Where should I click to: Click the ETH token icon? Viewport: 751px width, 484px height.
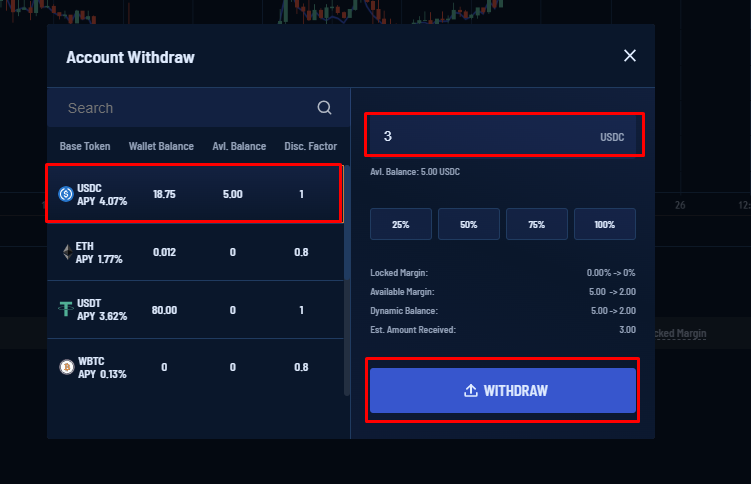click(66, 252)
